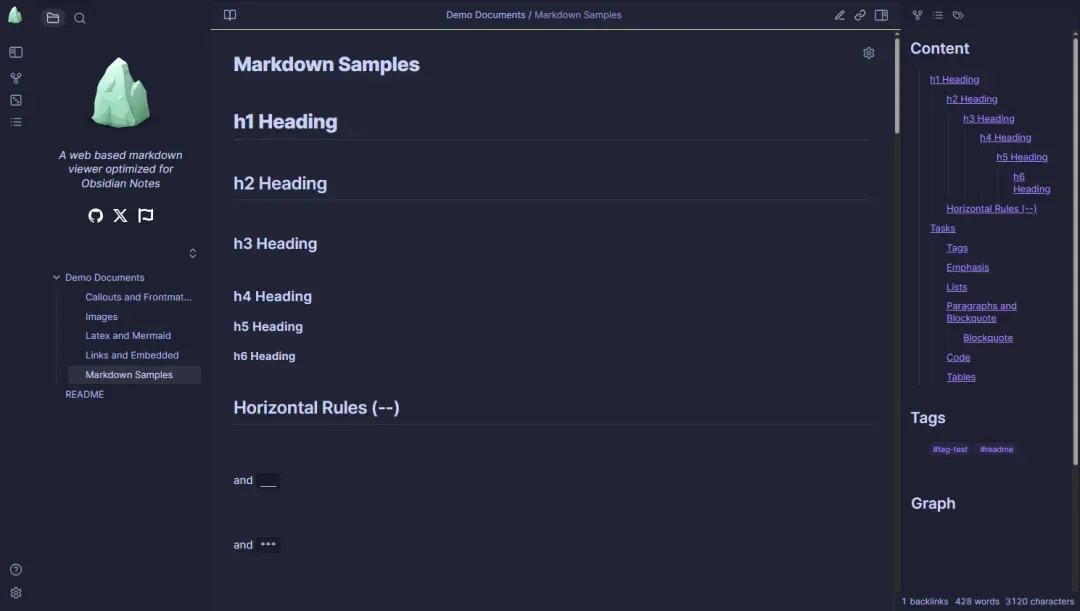Collapse or expand all folders arrows
Viewport: 1080px width, 611px height.
[193, 253]
